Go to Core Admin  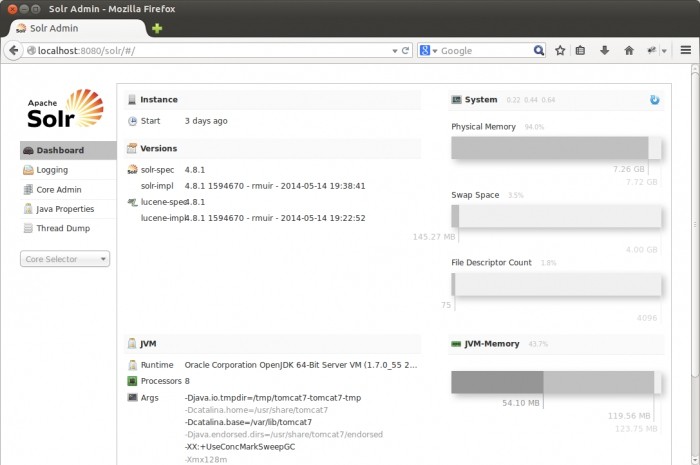(x=68, y=190)
